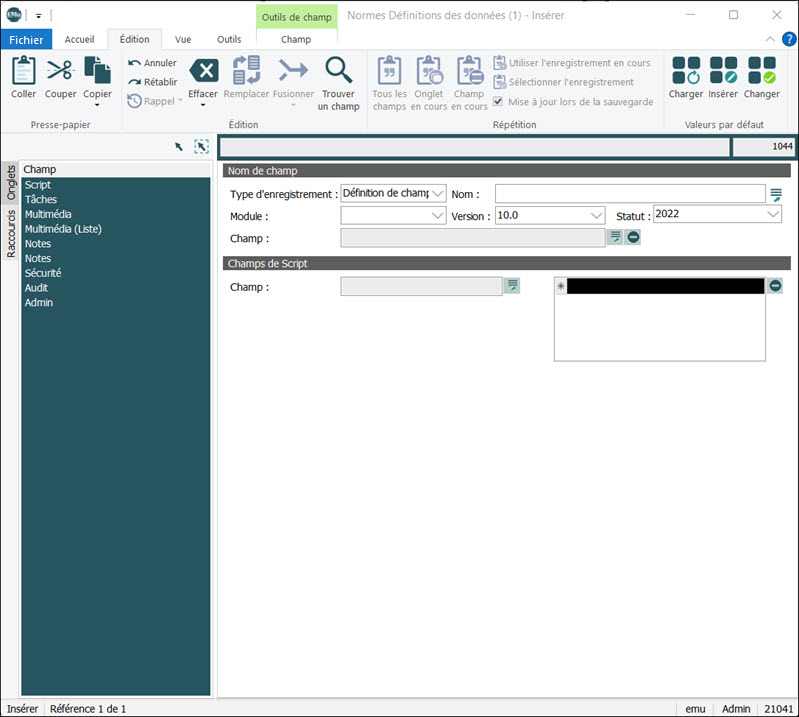Click the 1044 record number box

click(x=763, y=147)
